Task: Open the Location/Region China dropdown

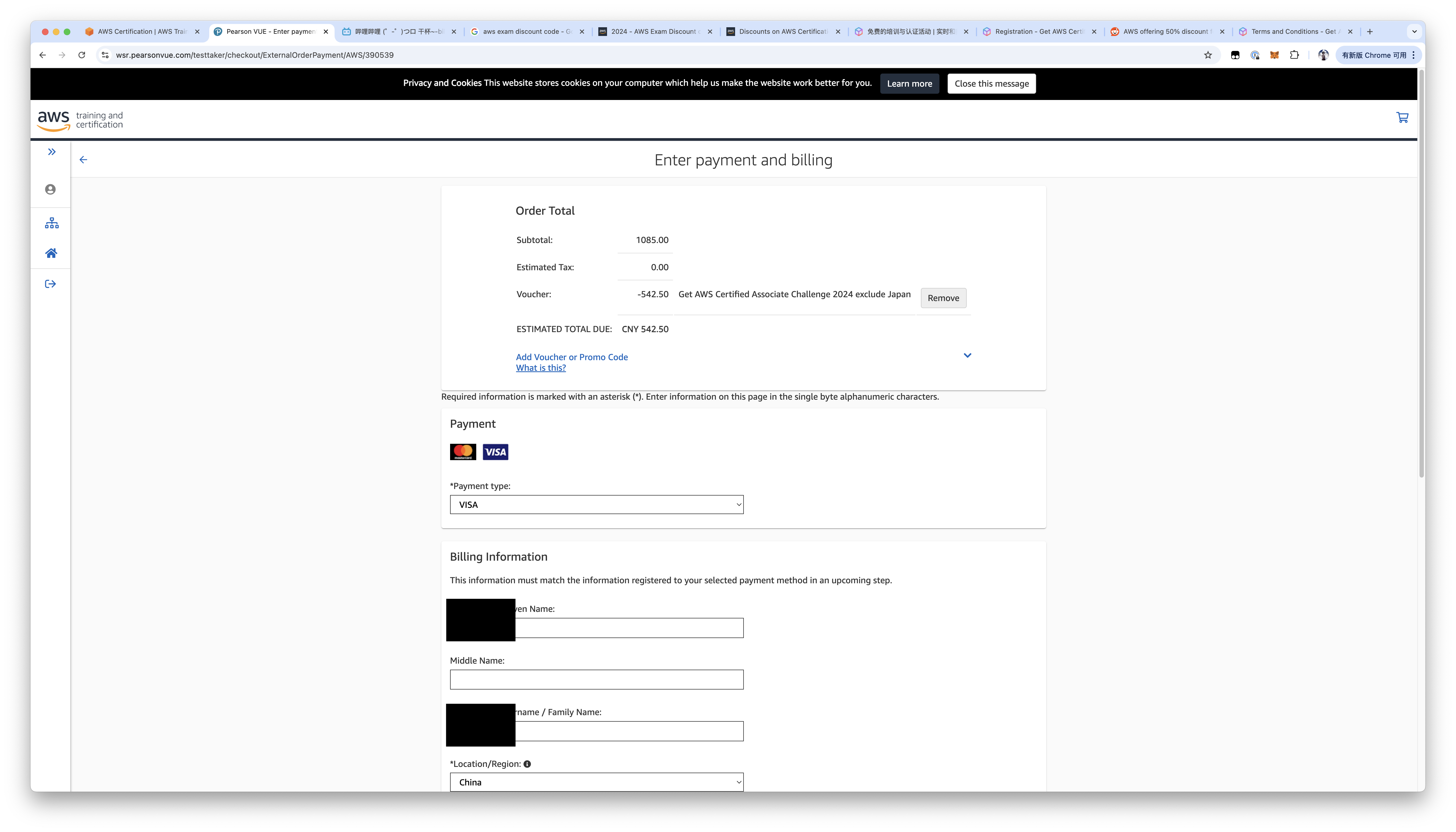Action: coord(597,782)
